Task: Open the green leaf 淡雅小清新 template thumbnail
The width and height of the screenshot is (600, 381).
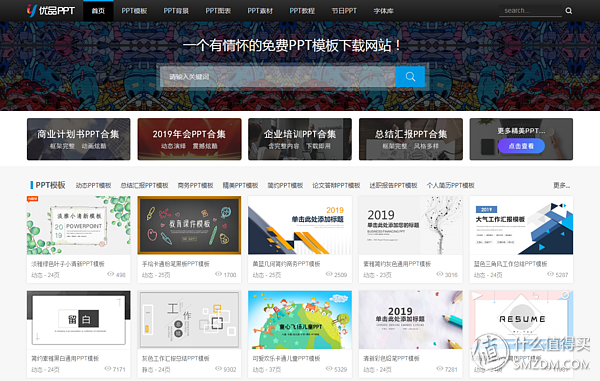Action: [78, 225]
